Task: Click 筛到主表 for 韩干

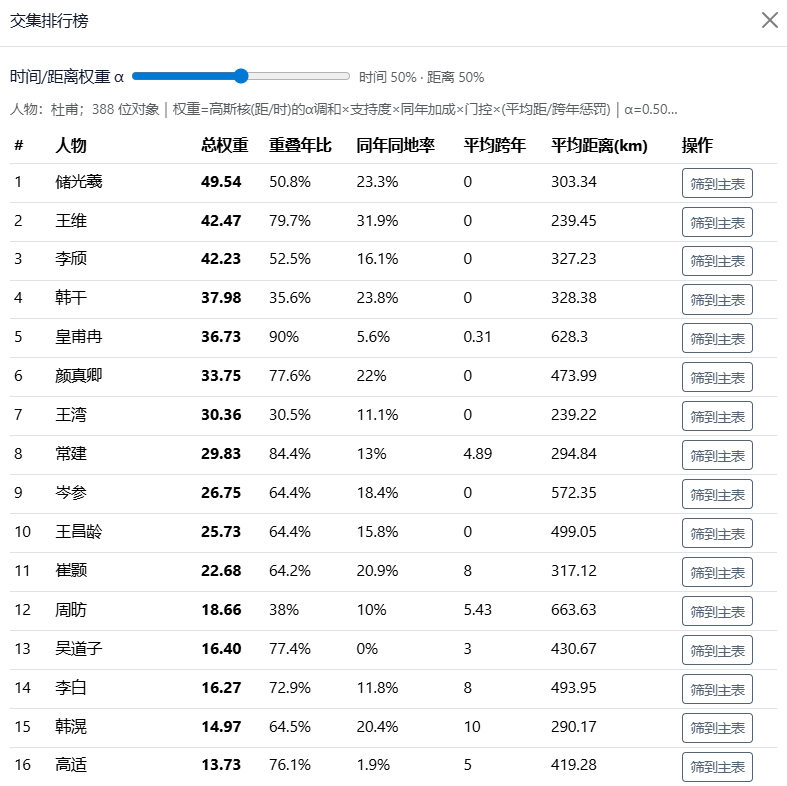Action: 717,300
